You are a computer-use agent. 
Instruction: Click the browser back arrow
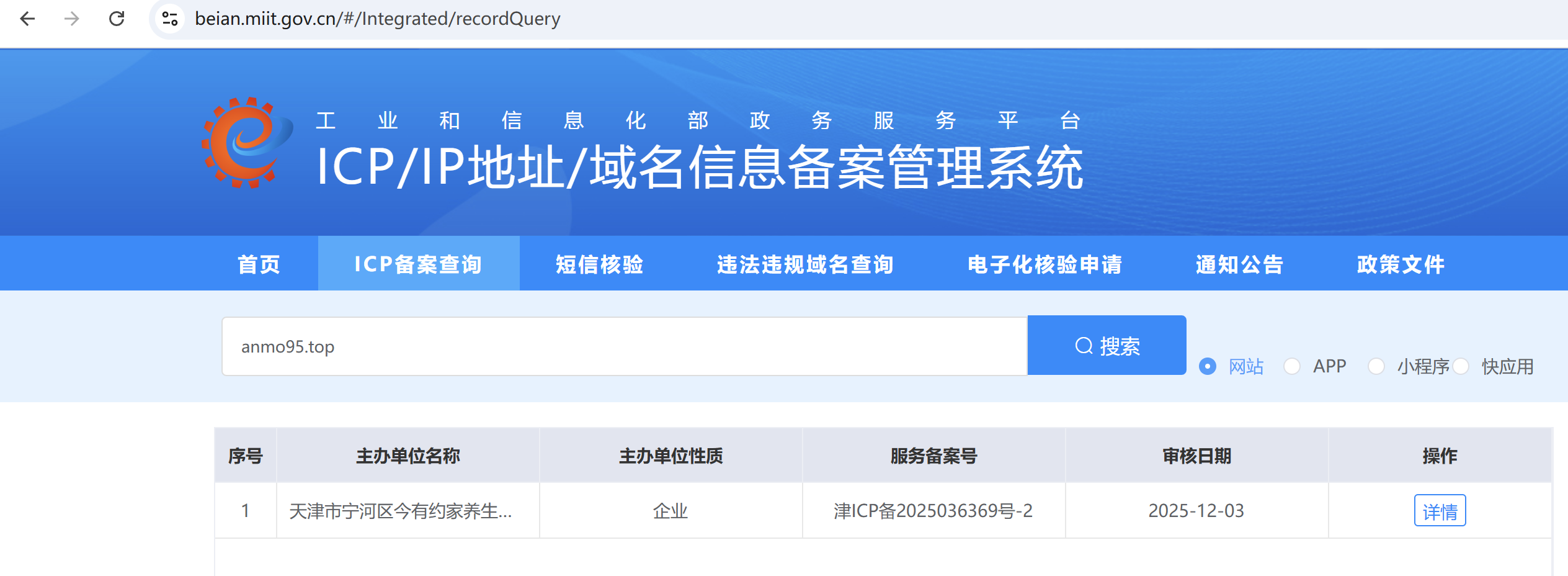tap(27, 19)
